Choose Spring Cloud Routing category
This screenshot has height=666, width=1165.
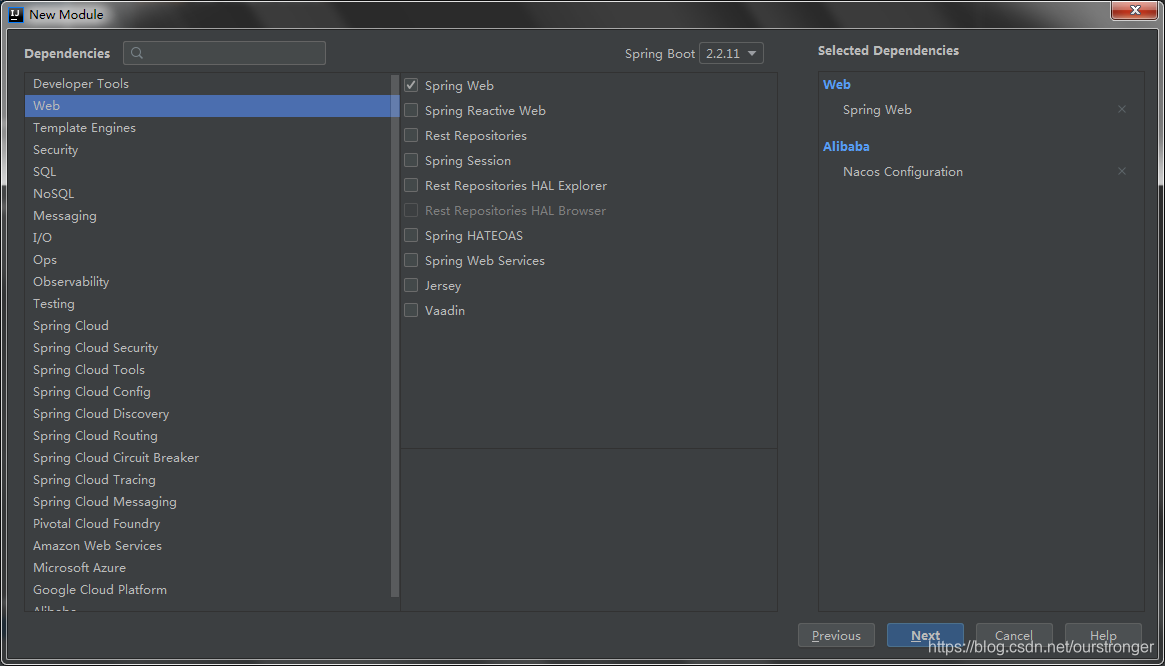[209, 436]
